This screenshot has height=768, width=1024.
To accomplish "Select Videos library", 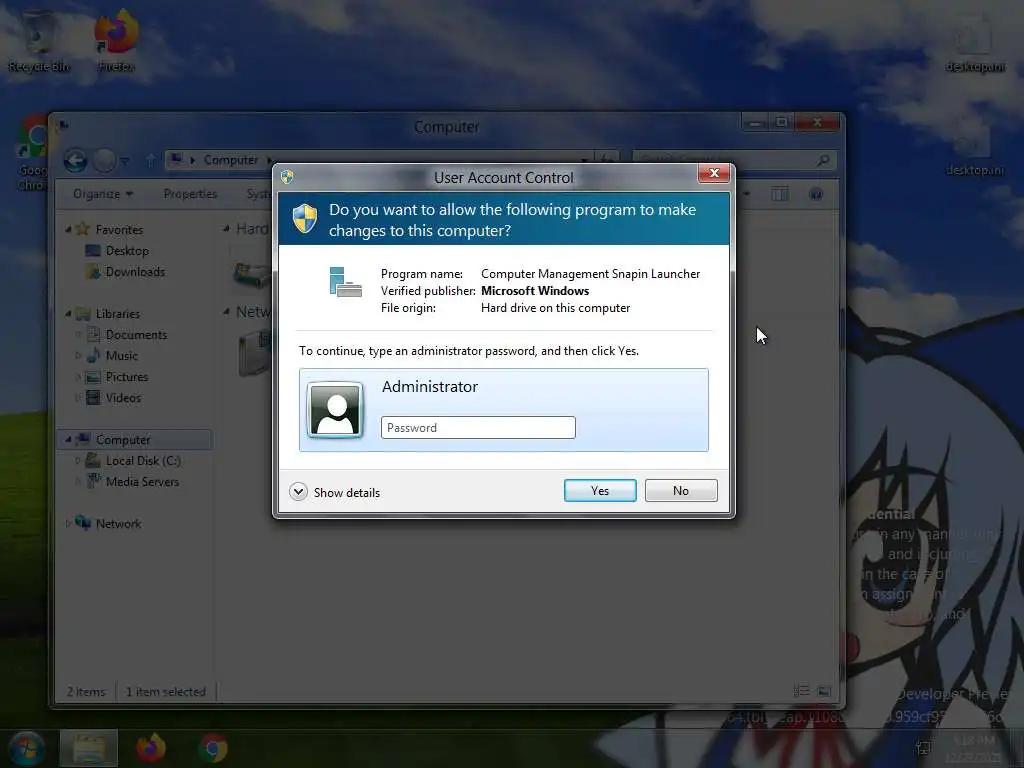I will pyautogui.click(x=123, y=398).
